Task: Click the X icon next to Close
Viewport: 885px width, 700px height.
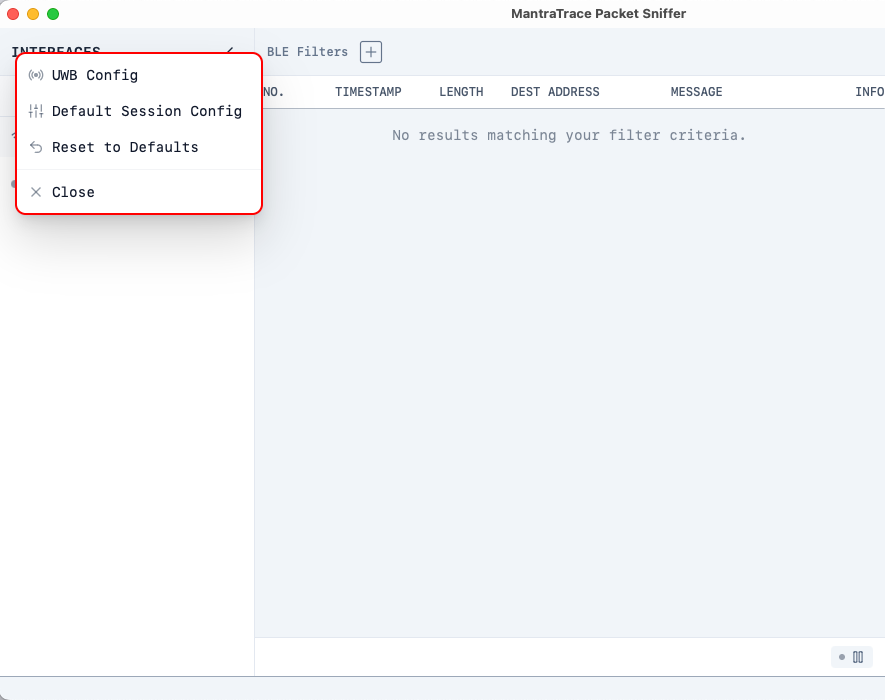Action: pyautogui.click(x=36, y=192)
